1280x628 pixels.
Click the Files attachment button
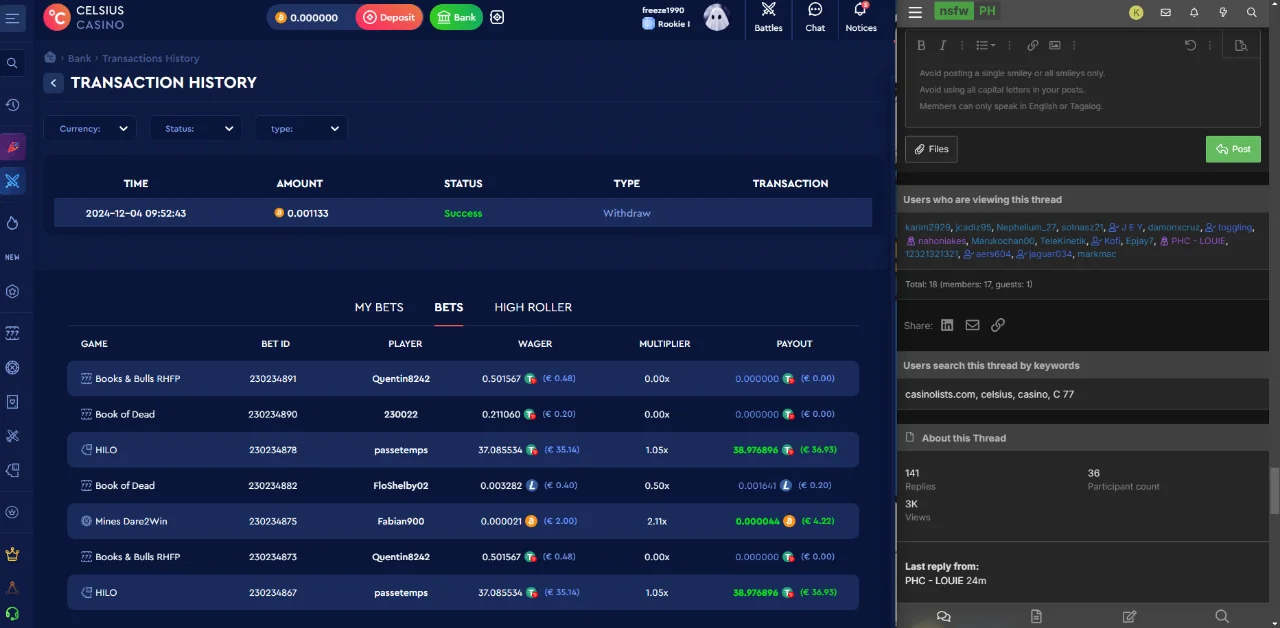point(931,149)
